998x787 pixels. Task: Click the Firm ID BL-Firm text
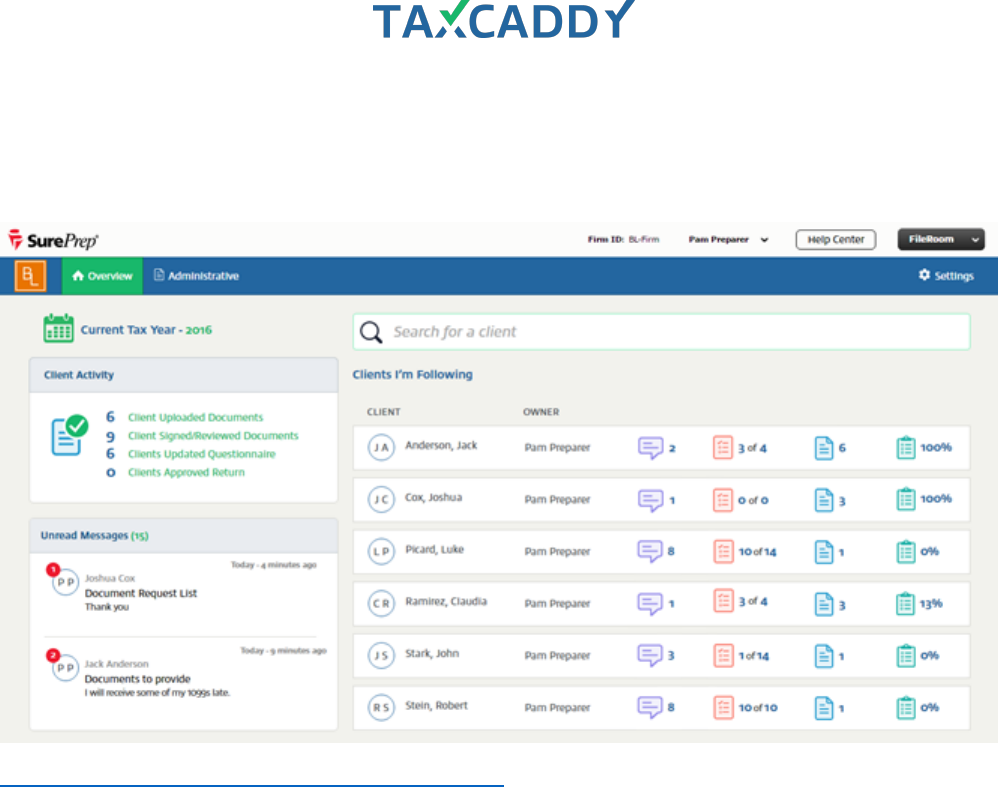[623, 239]
